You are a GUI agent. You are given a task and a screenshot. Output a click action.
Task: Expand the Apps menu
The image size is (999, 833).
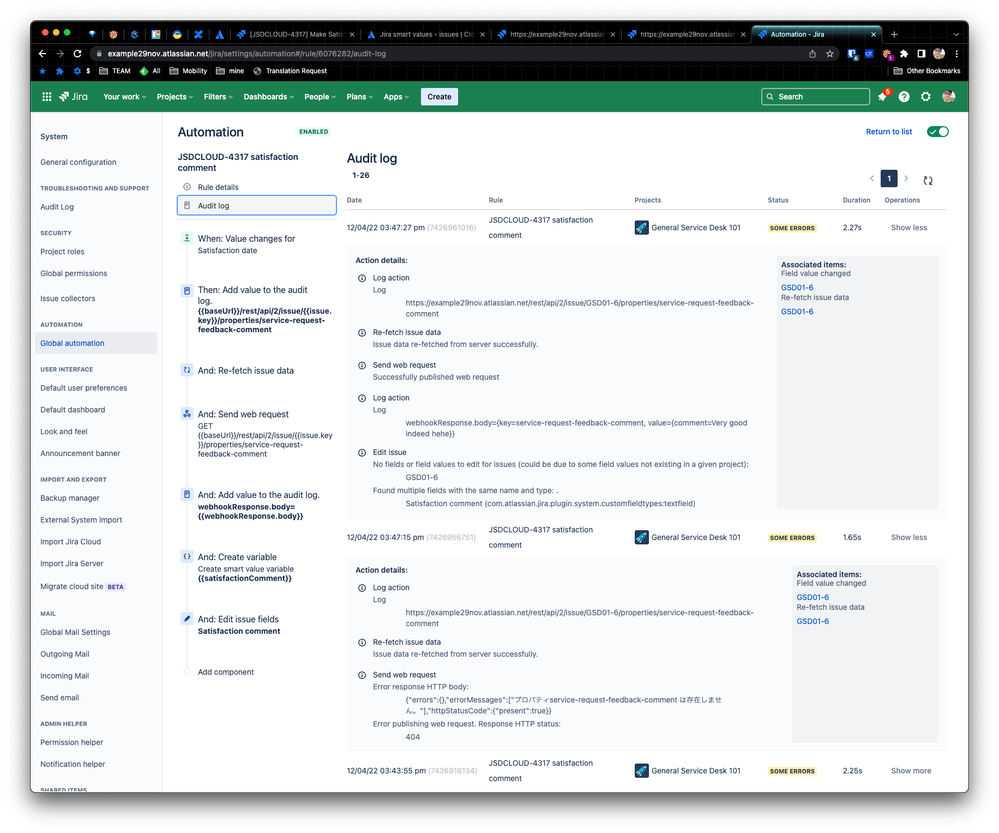pos(396,97)
